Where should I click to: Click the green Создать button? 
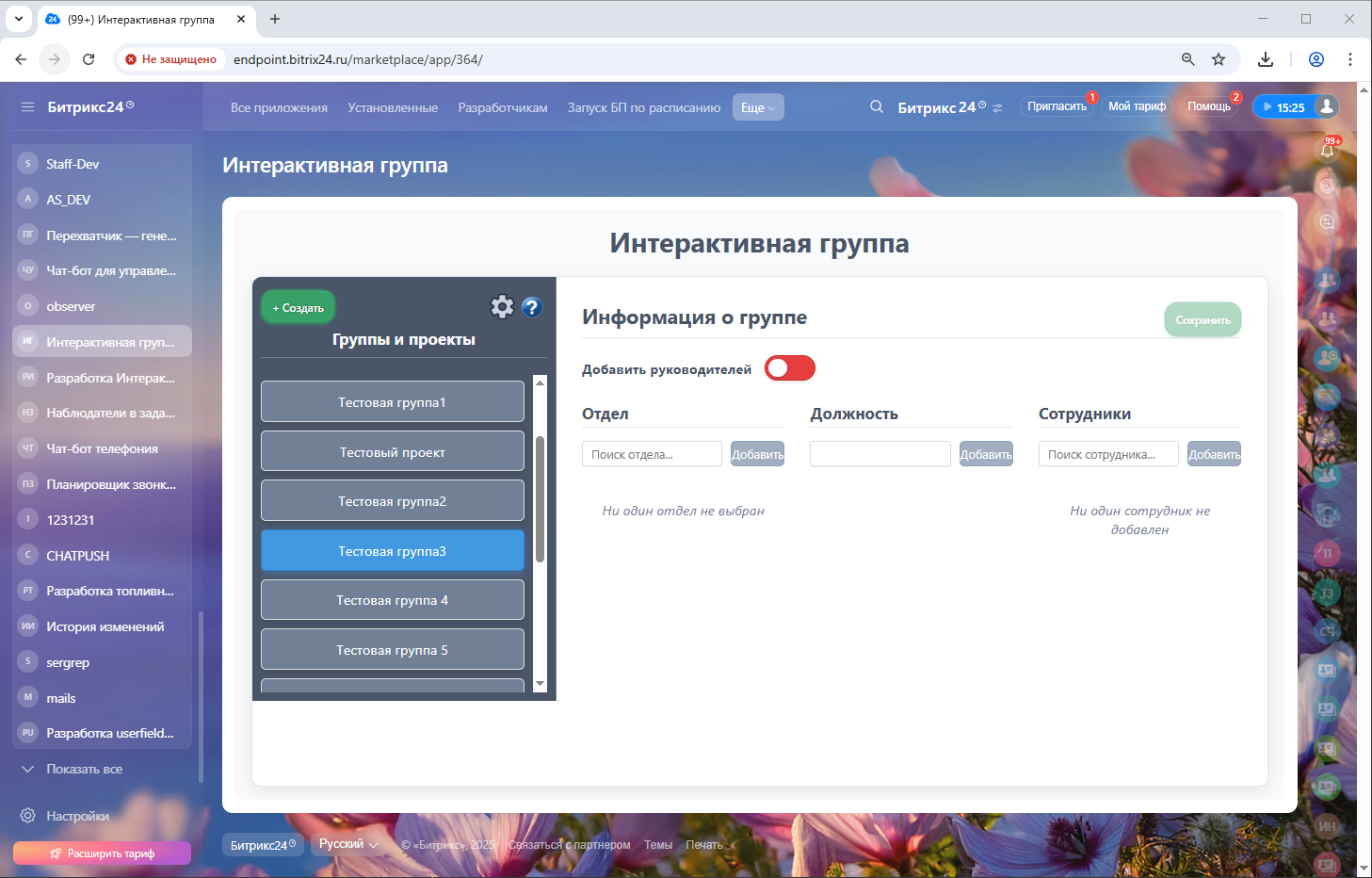tap(298, 308)
